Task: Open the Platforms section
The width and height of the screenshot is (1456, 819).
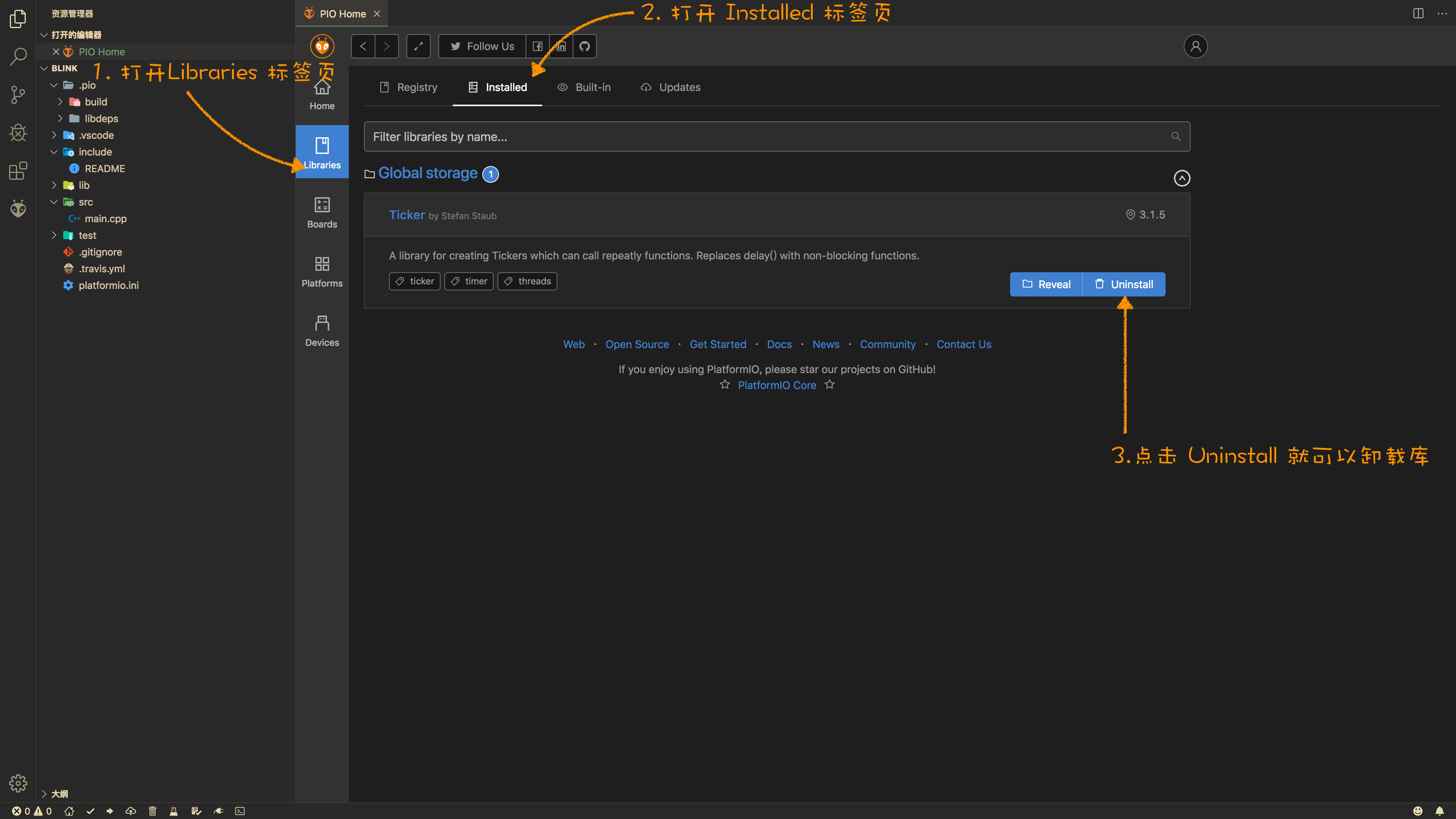Action: click(322, 271)
